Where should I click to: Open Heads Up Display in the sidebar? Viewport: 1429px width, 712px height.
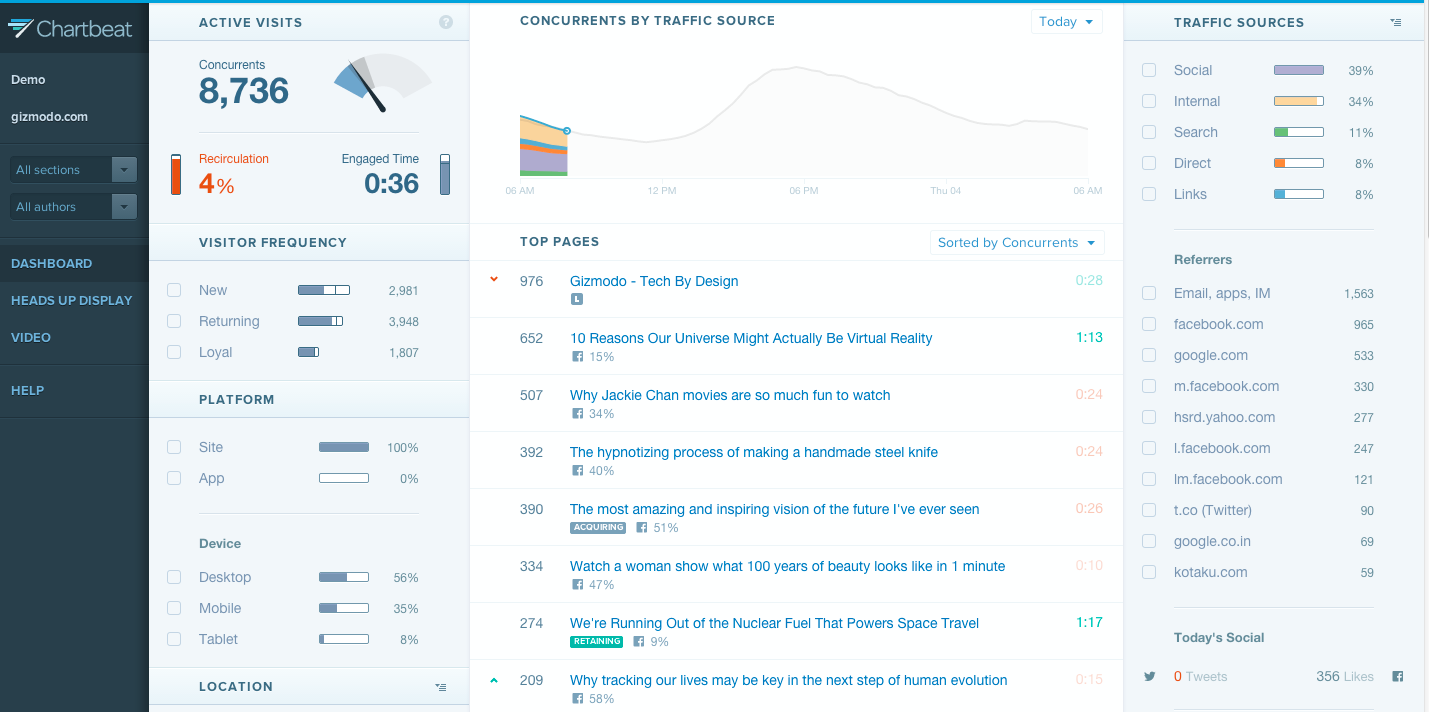(x=74, y=300)
